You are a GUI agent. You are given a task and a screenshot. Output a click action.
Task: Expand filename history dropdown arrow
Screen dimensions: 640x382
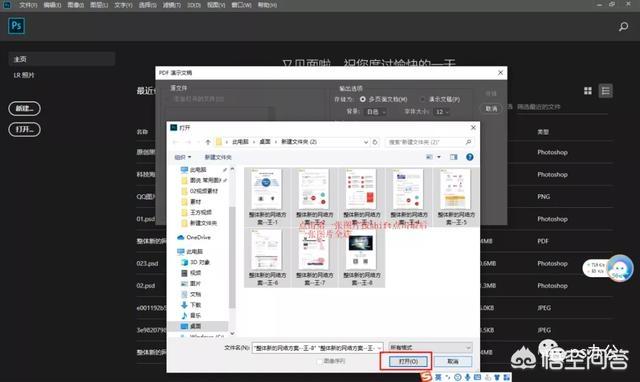(x=379, y=348)
